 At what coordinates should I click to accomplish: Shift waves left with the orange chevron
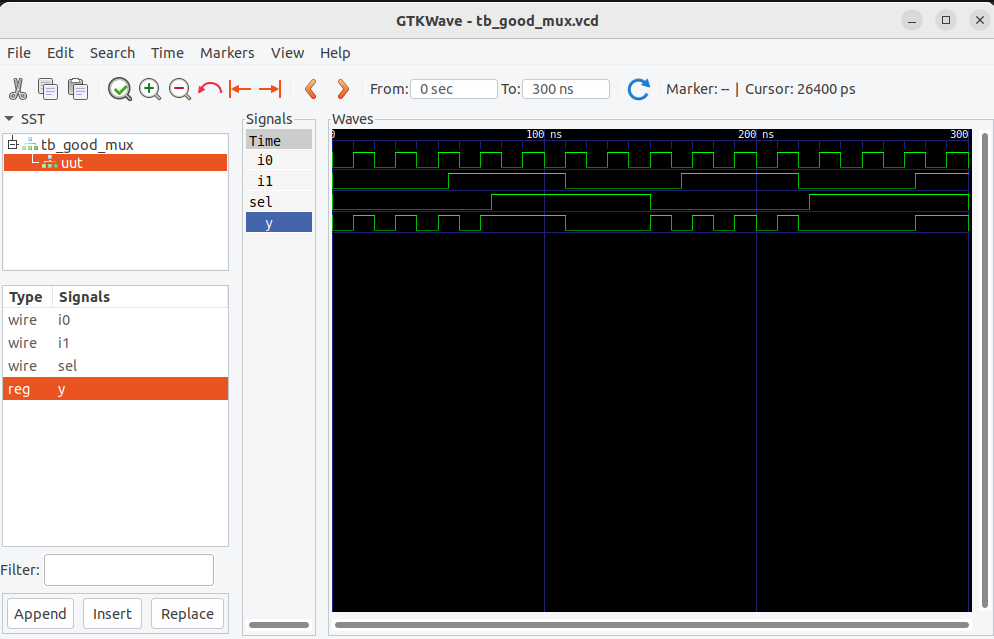[311, 89]
